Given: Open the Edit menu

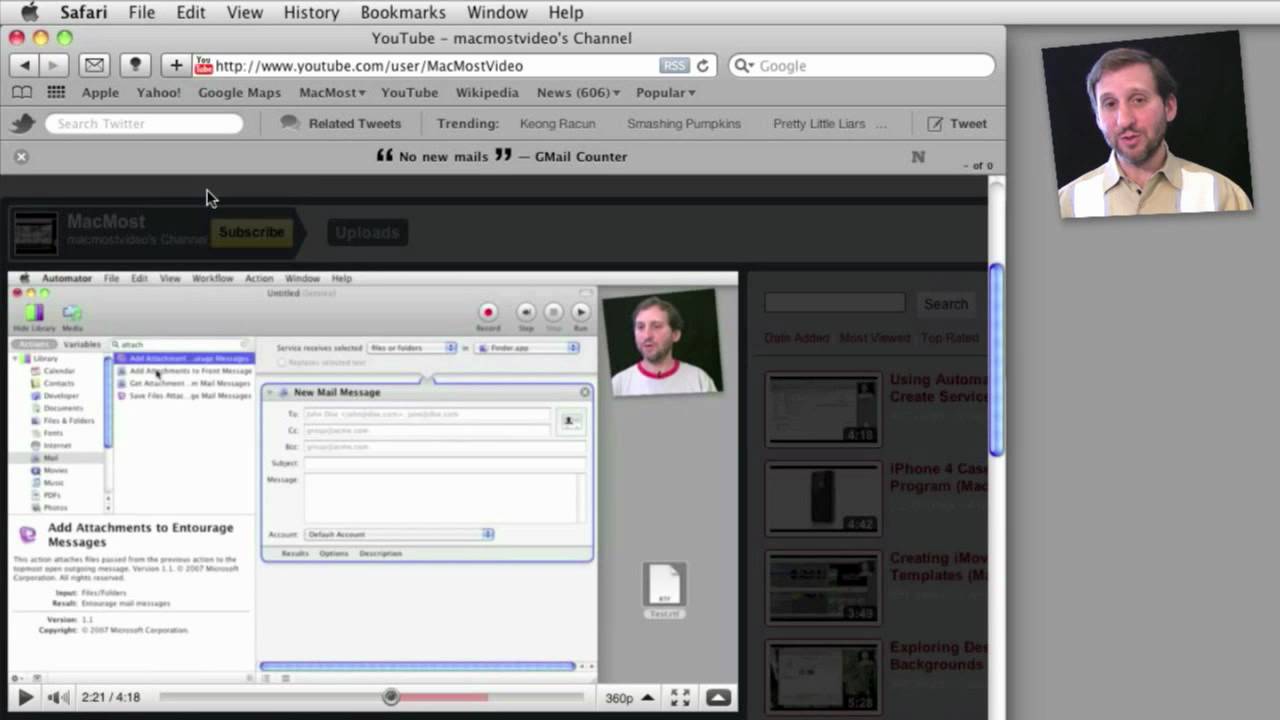Looking at the screenshot, I should [190, 12].
